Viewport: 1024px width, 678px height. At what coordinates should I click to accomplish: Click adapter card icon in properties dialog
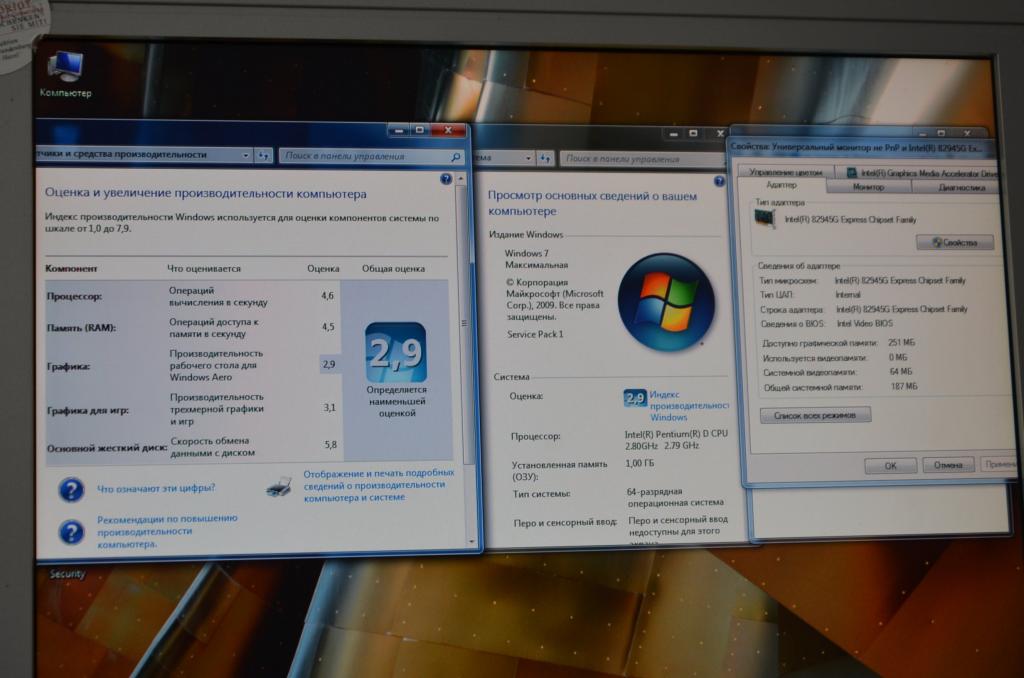(x=764, y=219)
